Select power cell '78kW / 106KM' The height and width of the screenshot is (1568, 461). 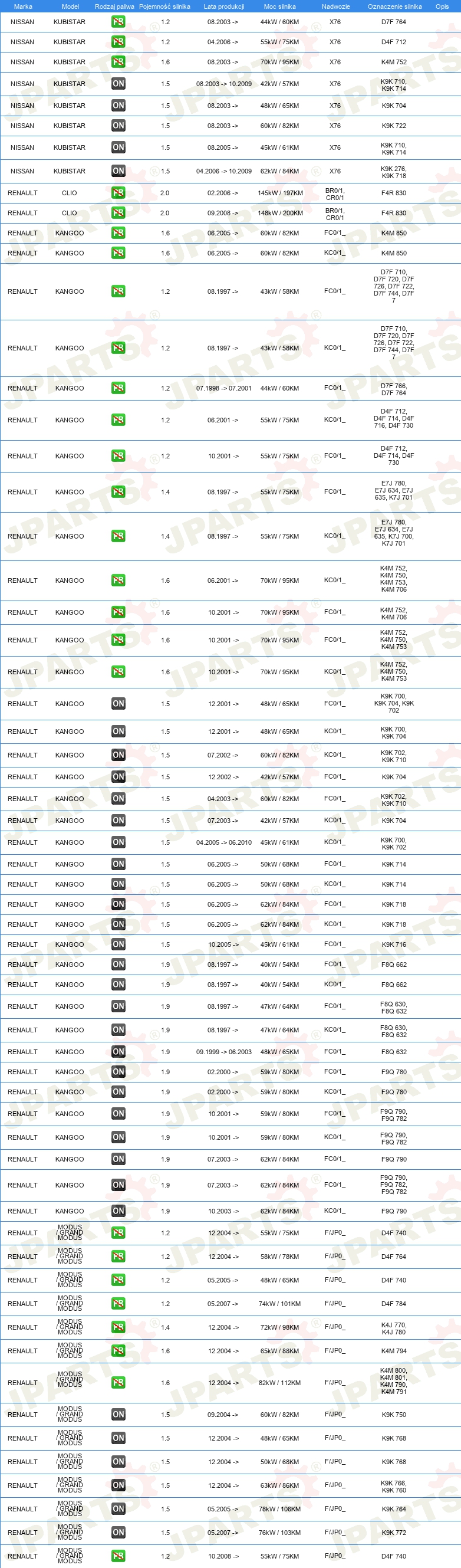coord(280,1510)
